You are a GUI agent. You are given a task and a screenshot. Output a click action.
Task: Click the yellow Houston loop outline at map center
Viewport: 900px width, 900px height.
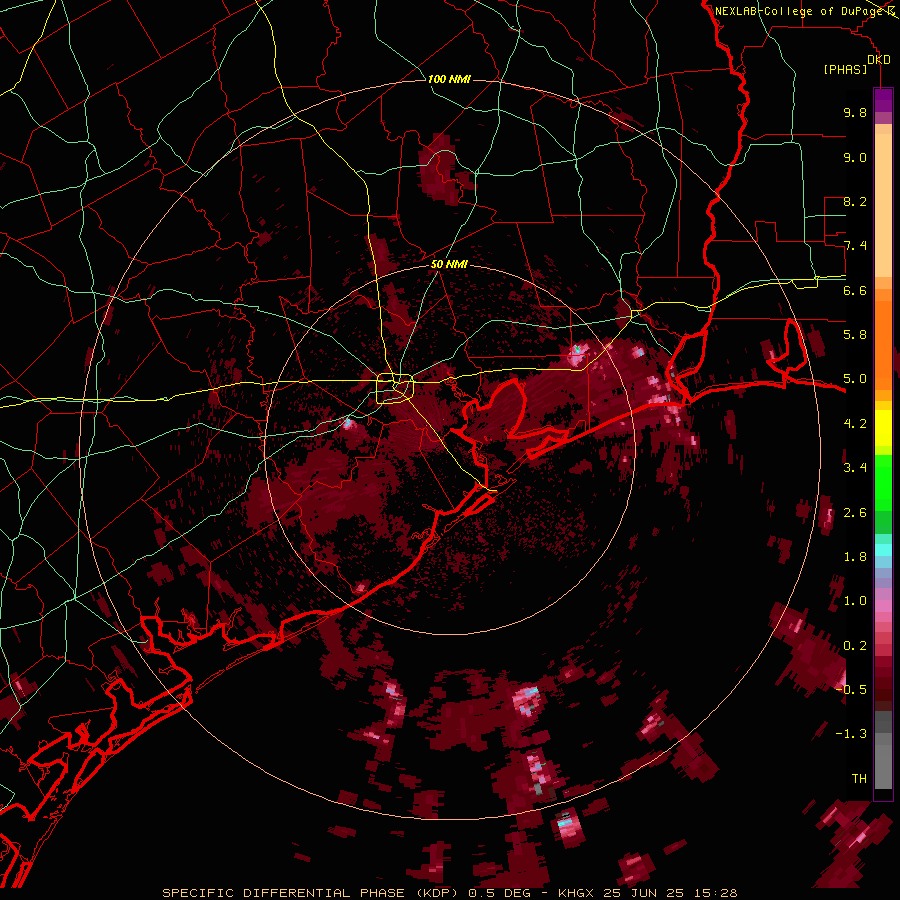point(395,389)
